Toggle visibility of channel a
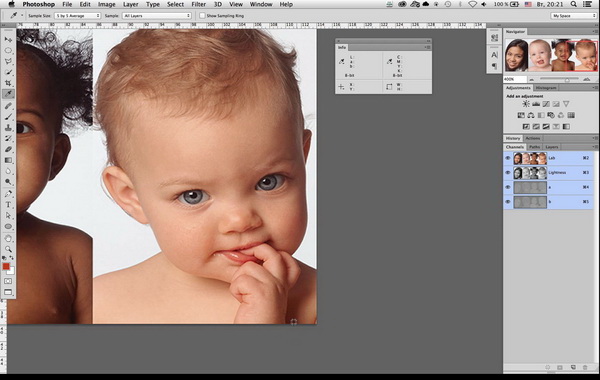Image resolution: width=600 pixels, height=380 pixels. coord(508,187)
